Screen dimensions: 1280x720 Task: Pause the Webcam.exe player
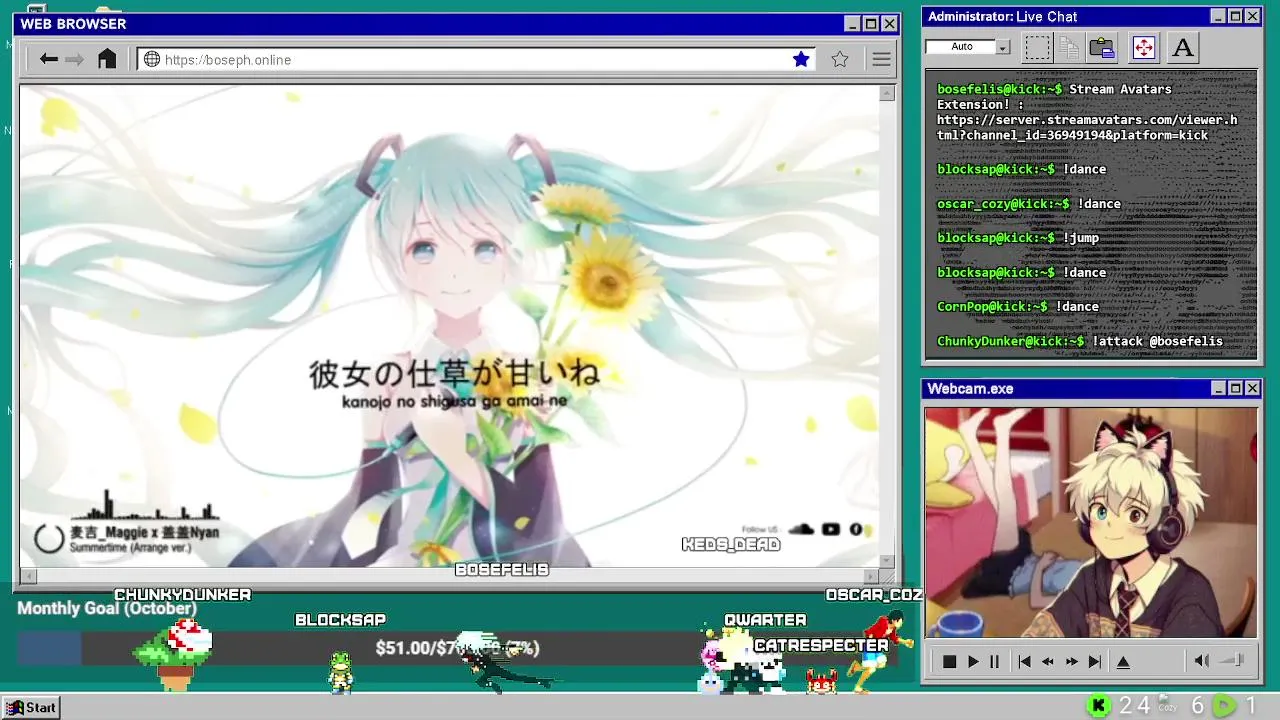(994, 661)
